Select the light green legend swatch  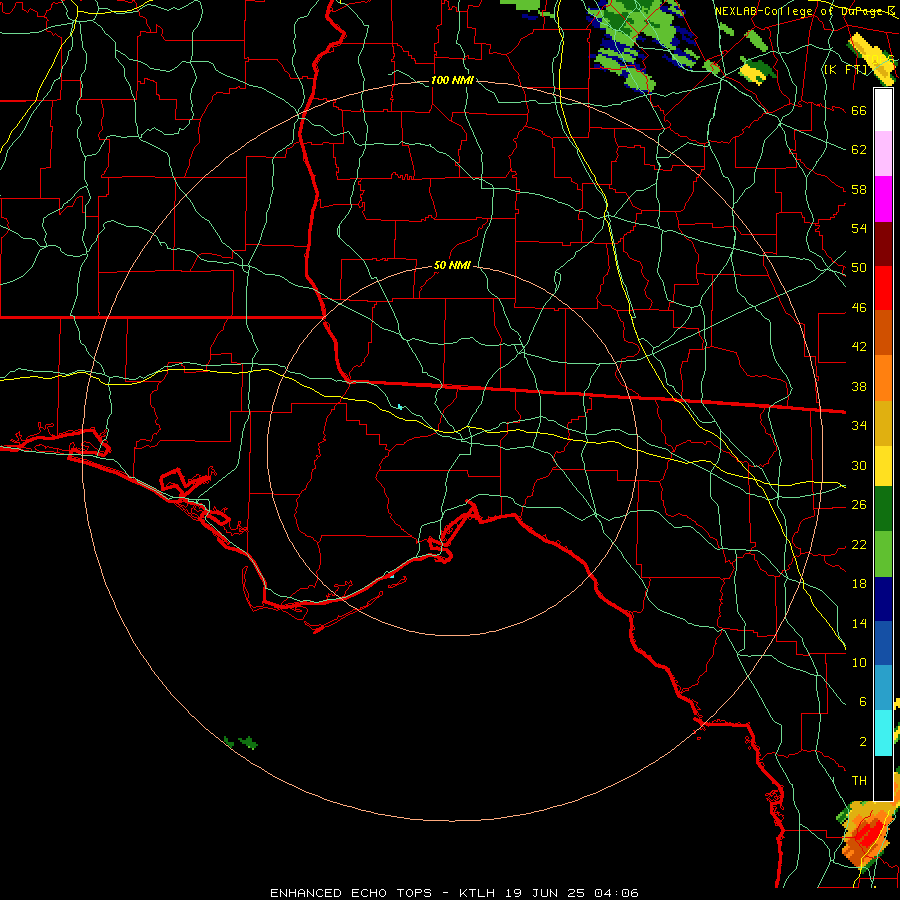pos(883,554)
